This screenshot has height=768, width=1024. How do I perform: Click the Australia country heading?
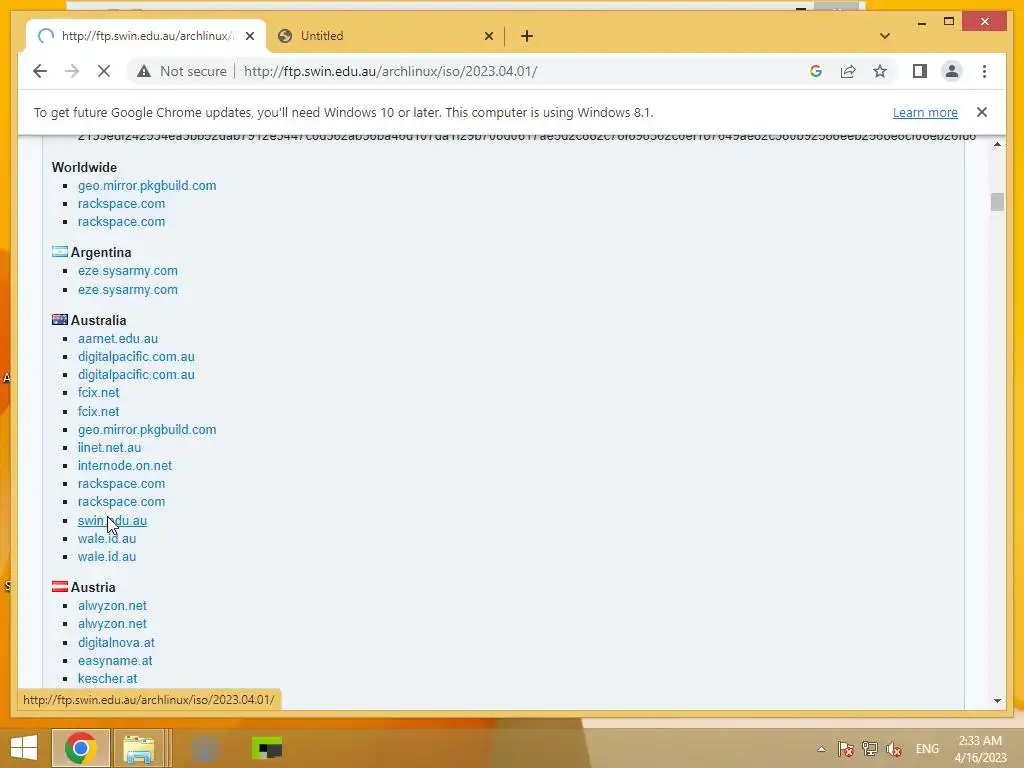tap(99, 320)
